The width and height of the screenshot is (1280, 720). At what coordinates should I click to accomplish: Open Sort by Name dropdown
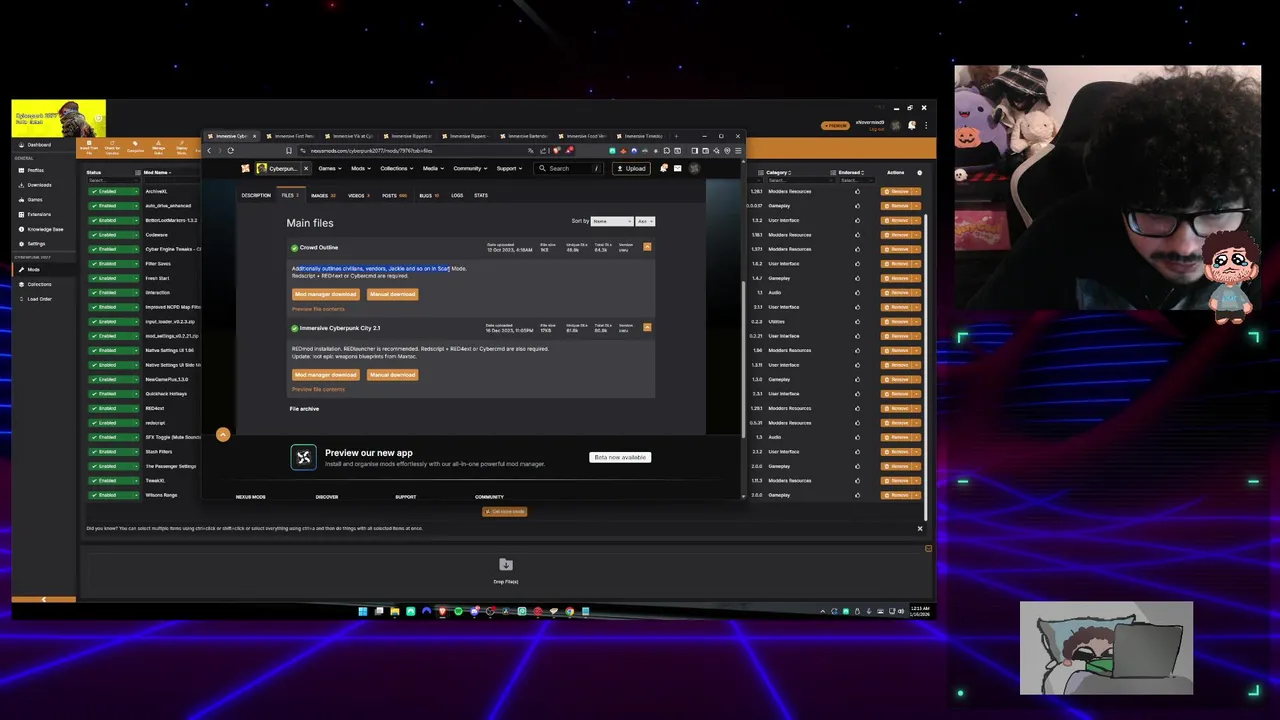pos(612,221)
